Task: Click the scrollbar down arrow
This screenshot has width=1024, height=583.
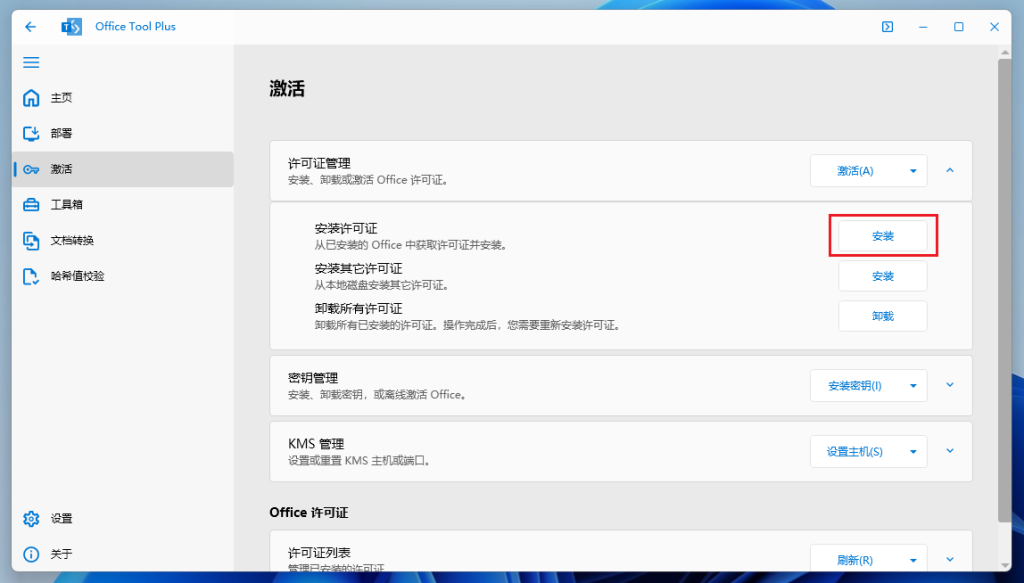Action: point(1004,565)
